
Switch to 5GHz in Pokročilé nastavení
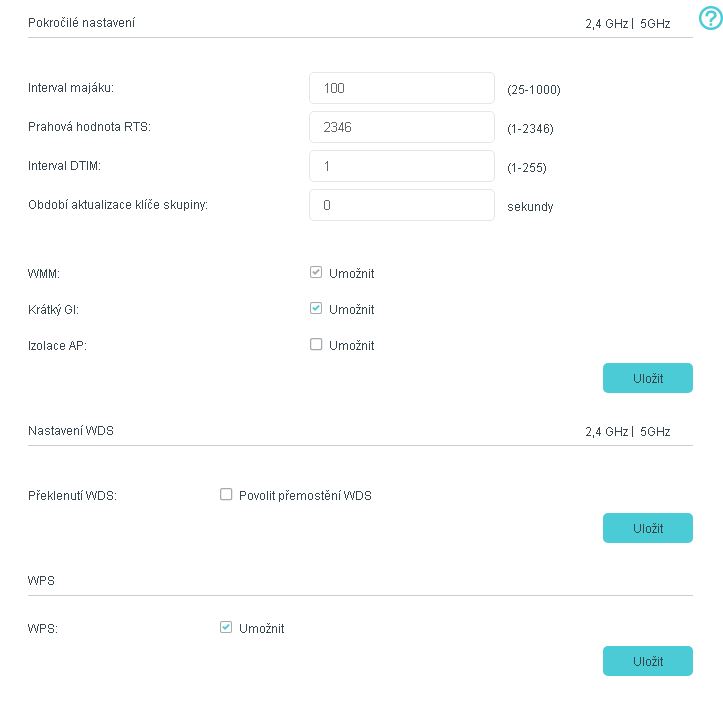(654, 22)
